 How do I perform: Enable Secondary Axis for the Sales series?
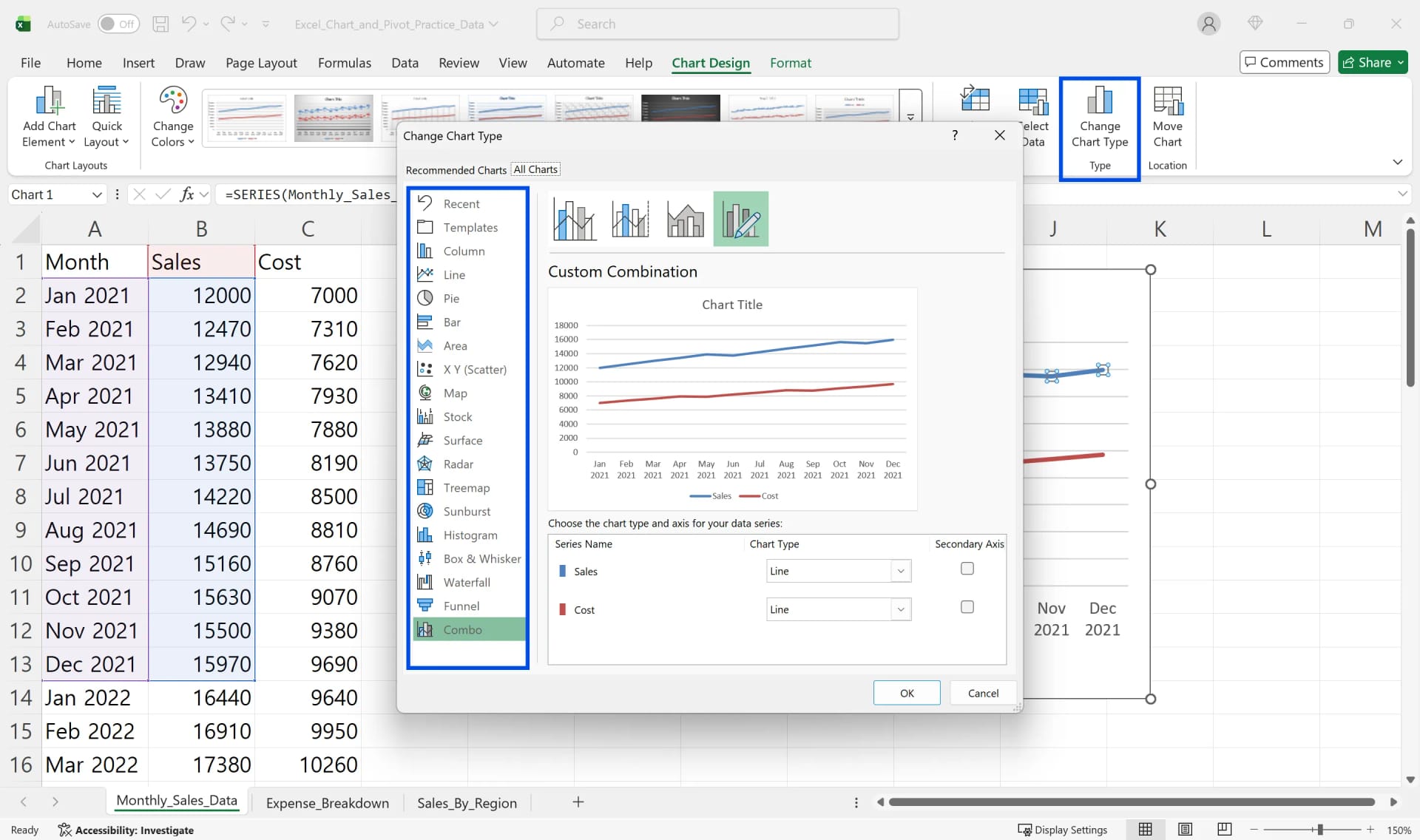(x=967, y=569)
